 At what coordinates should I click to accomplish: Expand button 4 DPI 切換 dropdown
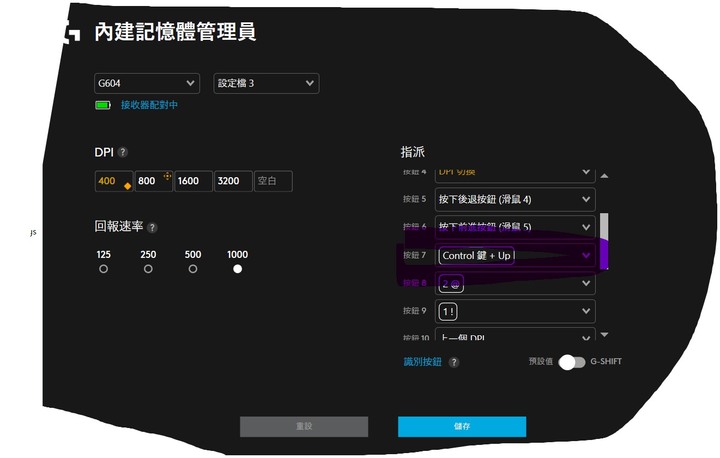tap(515, 175)
